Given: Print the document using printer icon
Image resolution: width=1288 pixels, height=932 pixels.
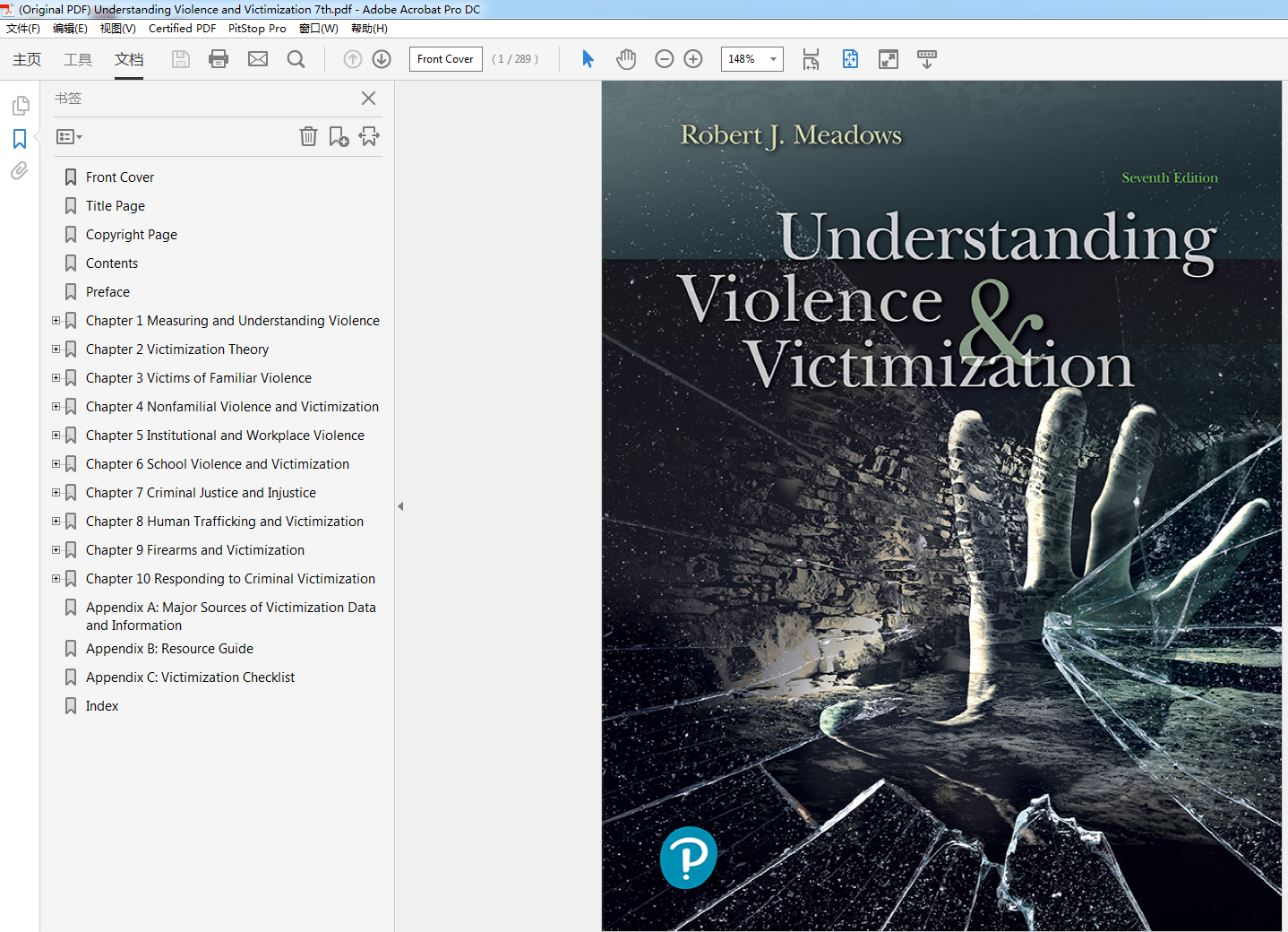Looking at the screenshot, I should click(219, 59).
